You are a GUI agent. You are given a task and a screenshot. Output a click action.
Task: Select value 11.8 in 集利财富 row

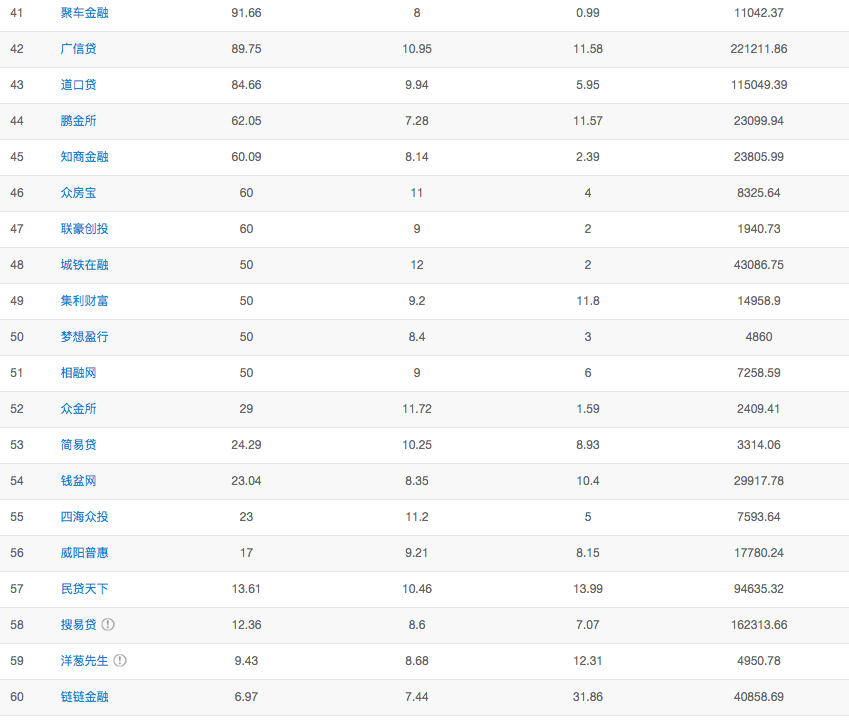[x=588, y=300]
